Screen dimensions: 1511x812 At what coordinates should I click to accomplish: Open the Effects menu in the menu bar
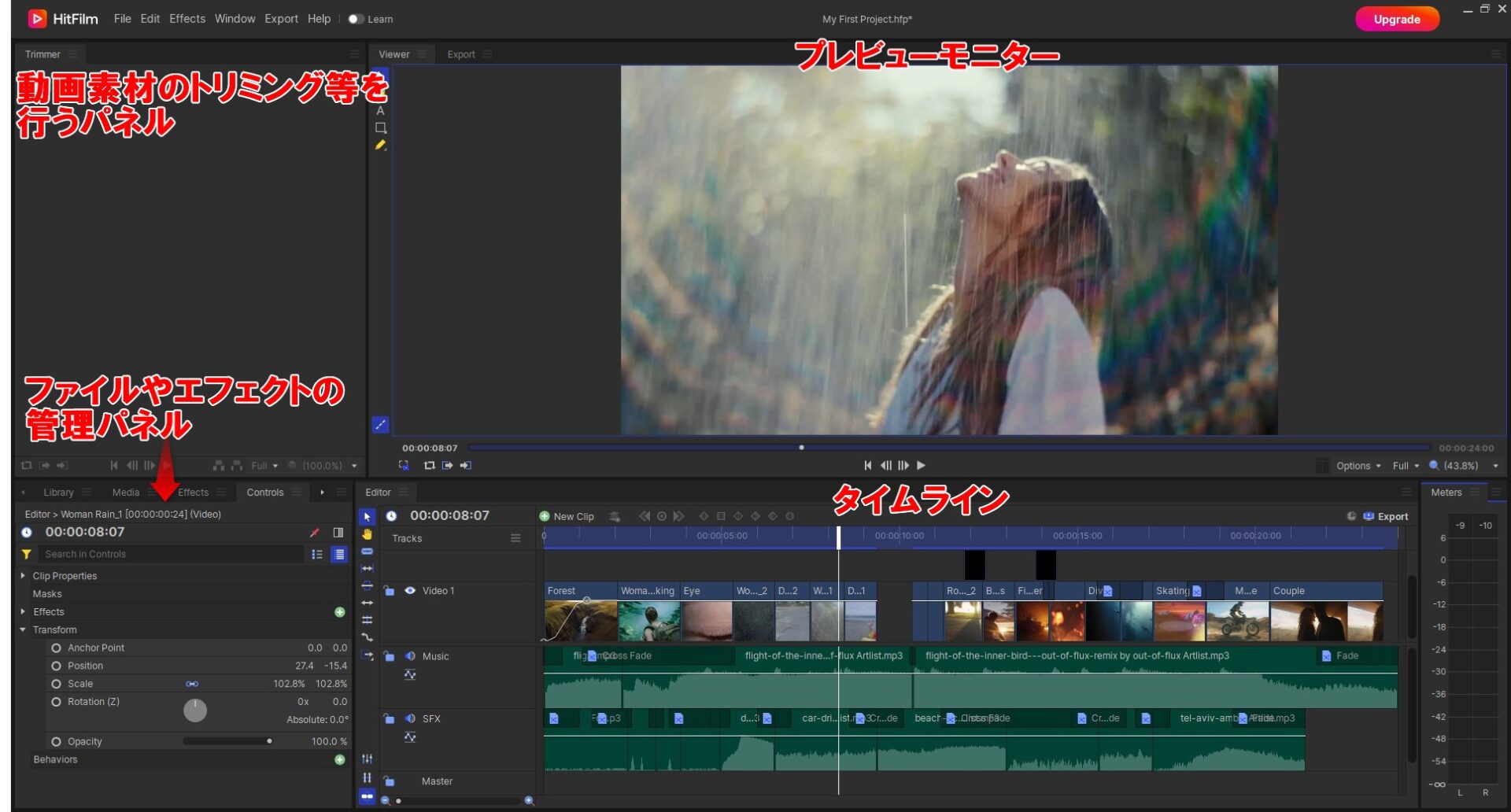pos(187,18)
